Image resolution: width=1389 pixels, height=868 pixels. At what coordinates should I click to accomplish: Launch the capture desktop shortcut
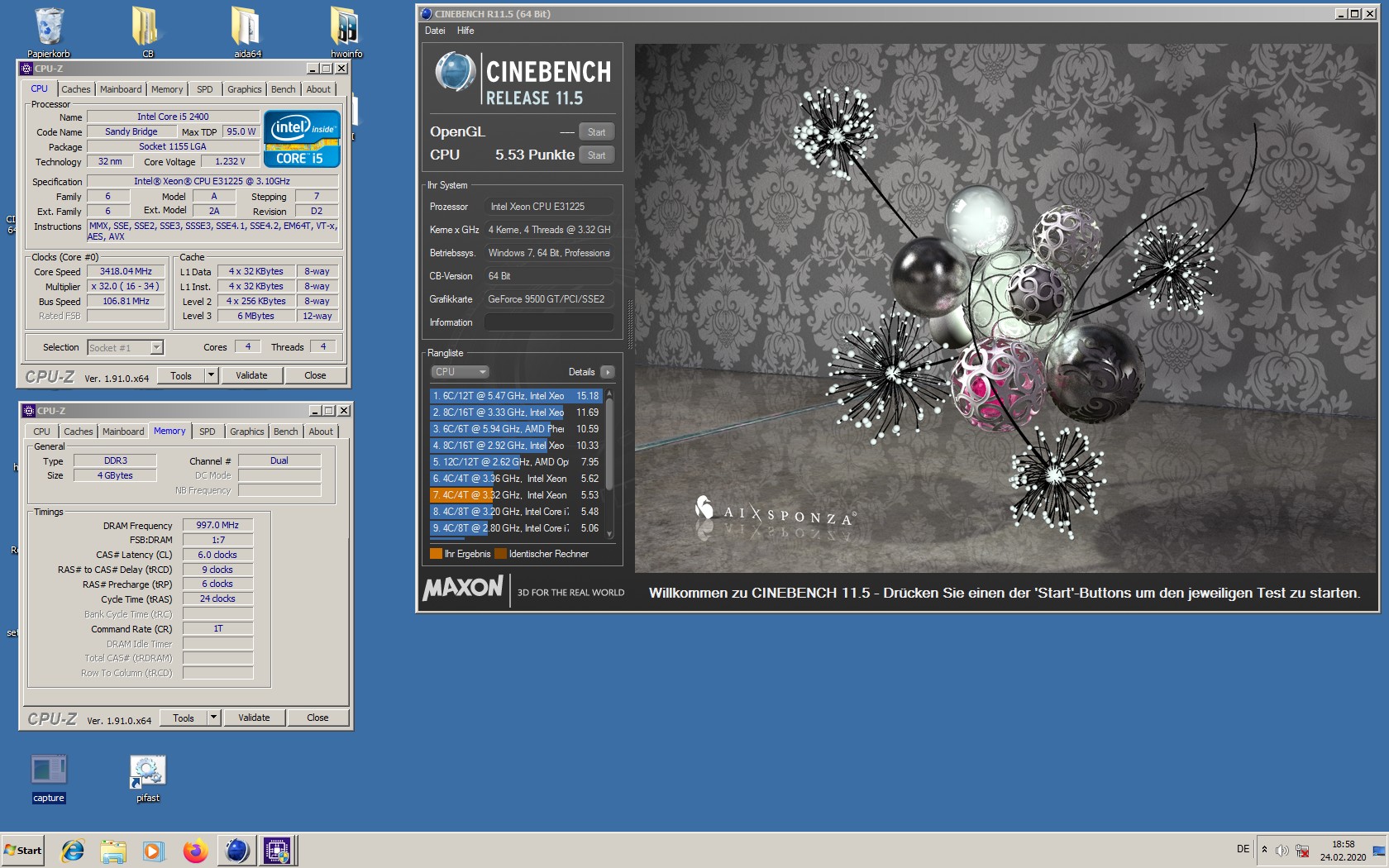(49, 778)
